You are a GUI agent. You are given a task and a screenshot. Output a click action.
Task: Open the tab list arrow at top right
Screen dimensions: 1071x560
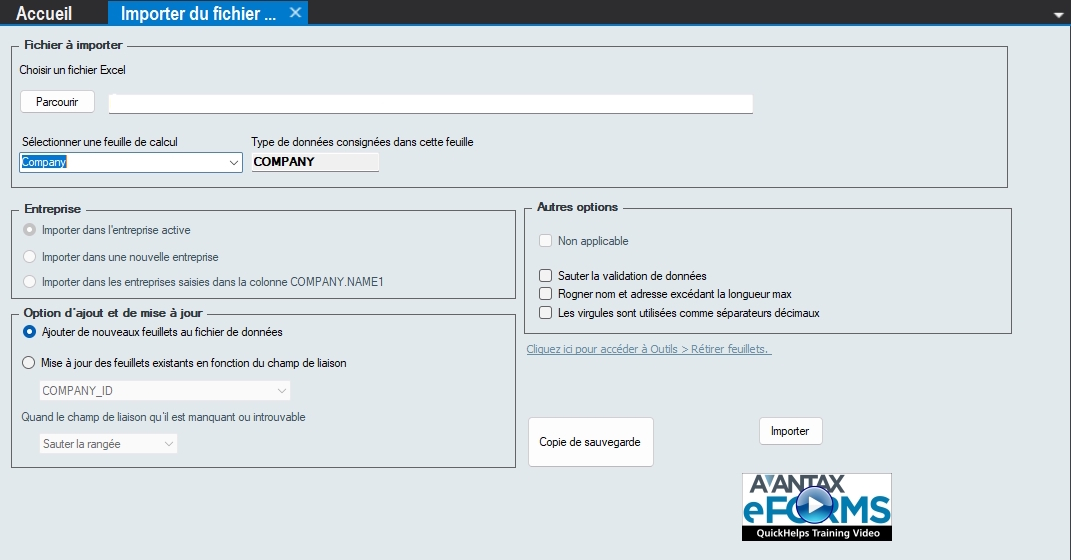click(x=1058, y=14)
